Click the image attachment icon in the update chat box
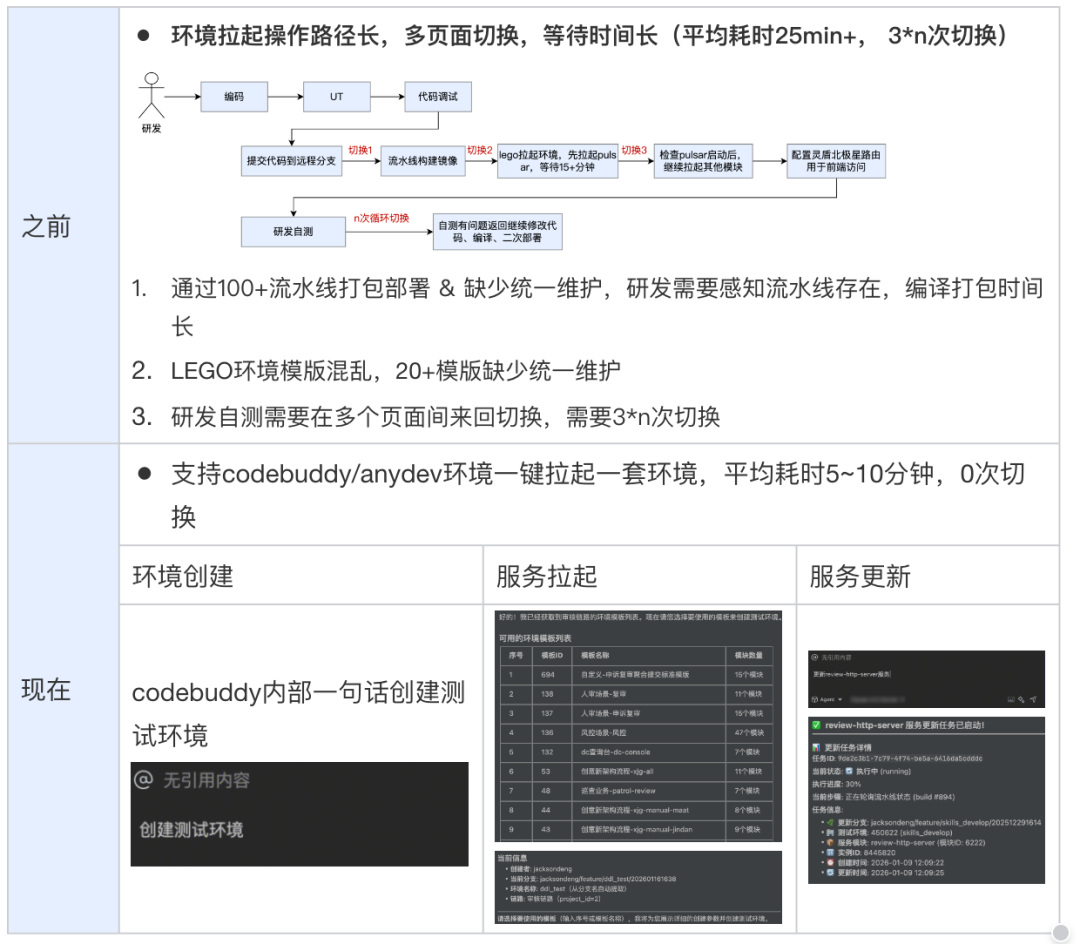The height and width of the screenshot is (944, 1080). point(1011,699)
